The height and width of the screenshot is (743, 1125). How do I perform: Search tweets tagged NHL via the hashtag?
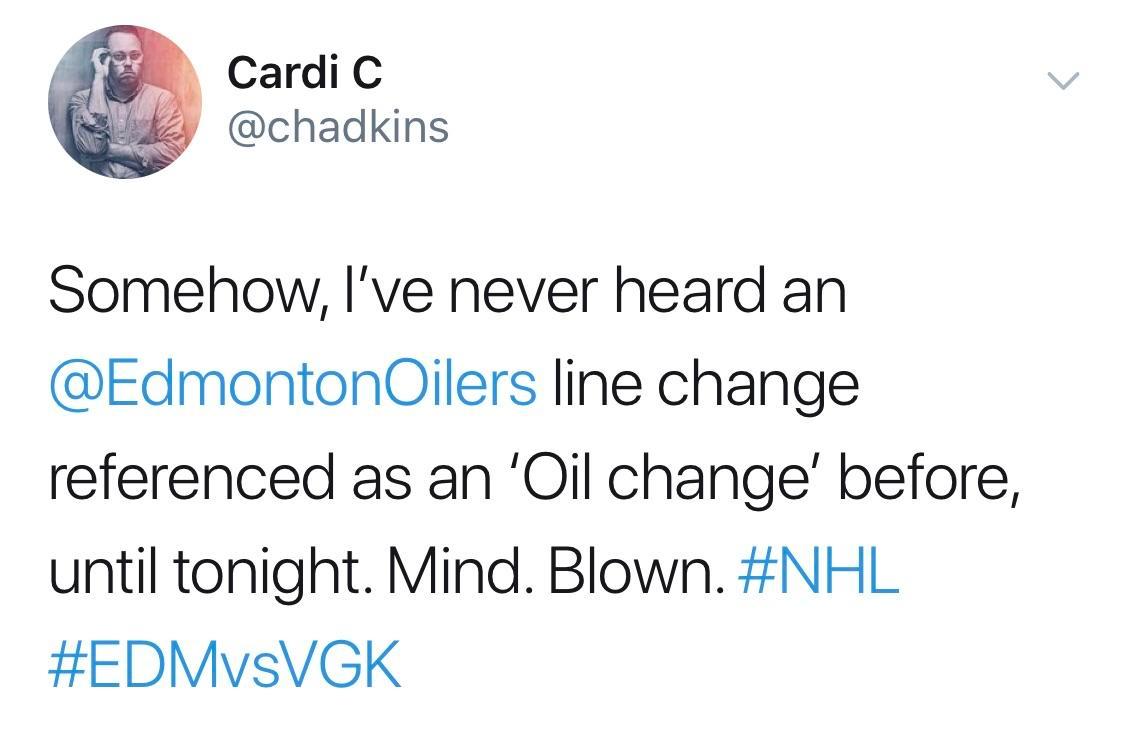click(x=819, y=574)
